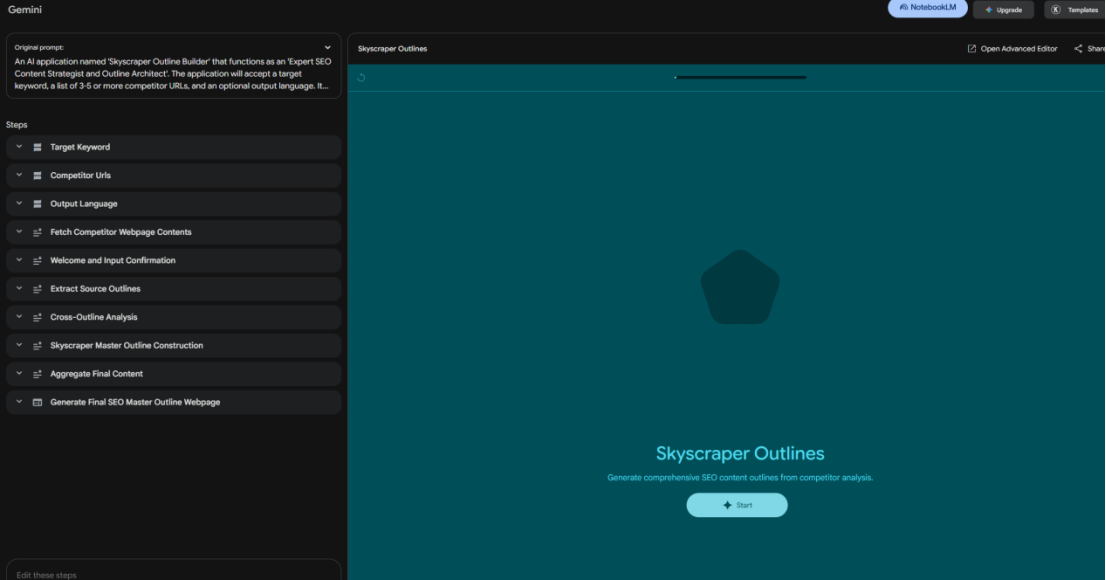Expand the Extract Source Outlines chevron

tap(19, 288)
